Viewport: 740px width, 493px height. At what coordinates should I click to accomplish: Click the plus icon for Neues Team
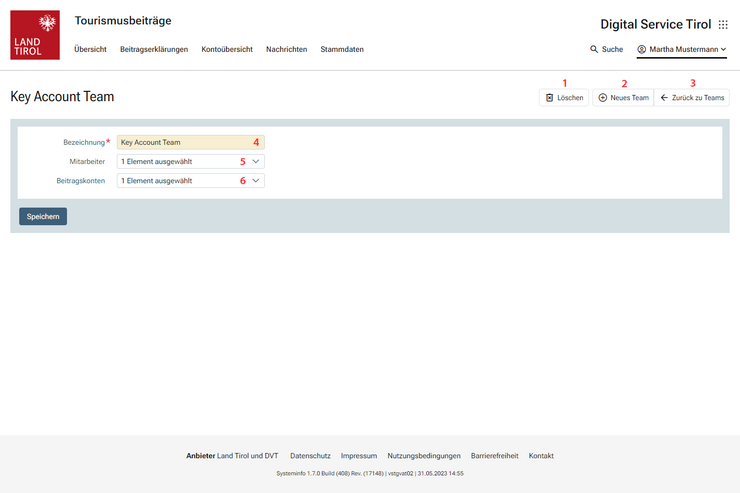click(x=602, y=98)
